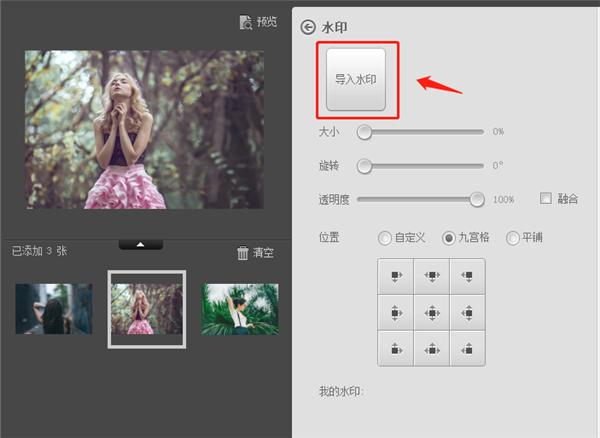
Task: Choose the 平铺 tile position radio button
Action: click(513, 237)
